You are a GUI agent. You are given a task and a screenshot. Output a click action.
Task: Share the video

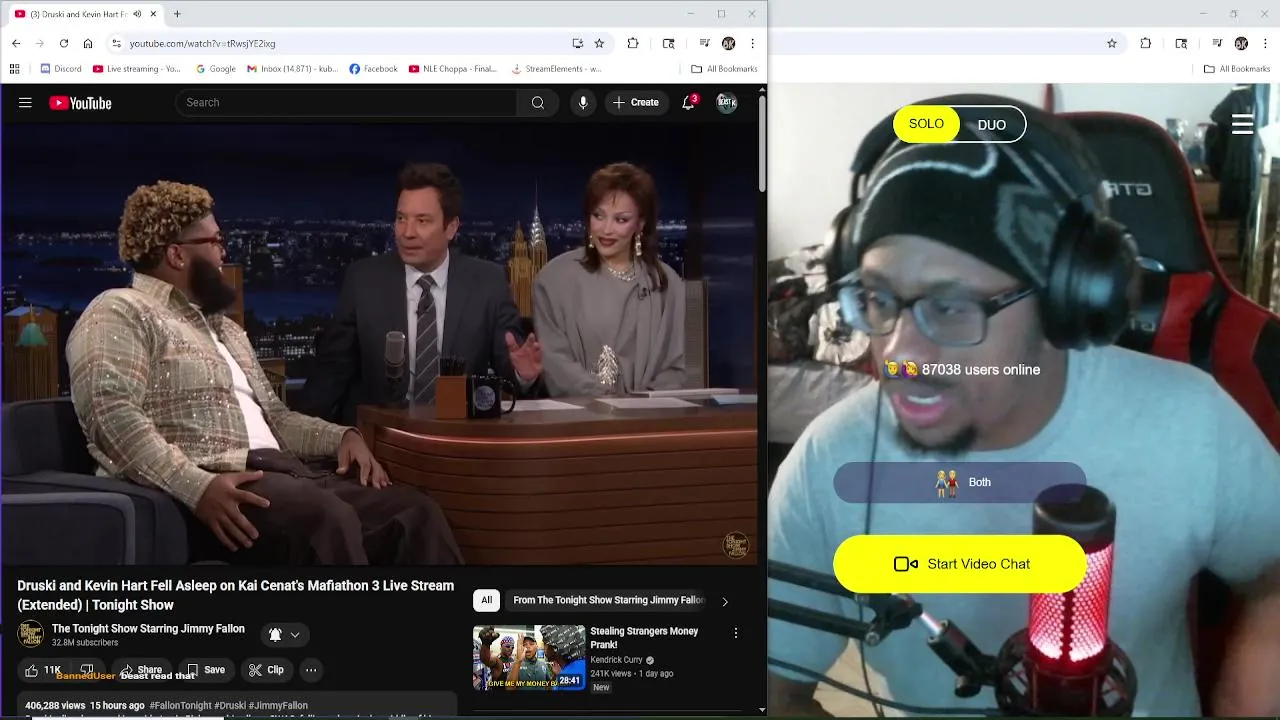[x=139, y=670]
